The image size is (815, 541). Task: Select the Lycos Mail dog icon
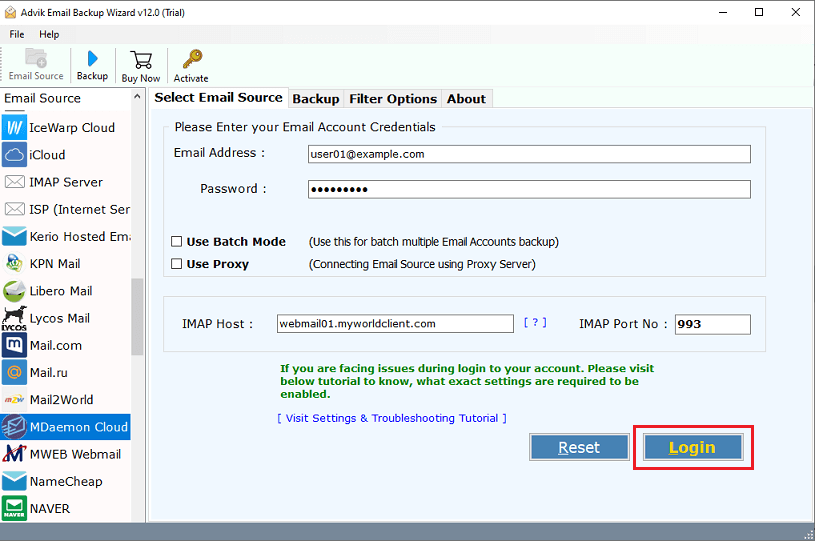click(x=14, y=318)
